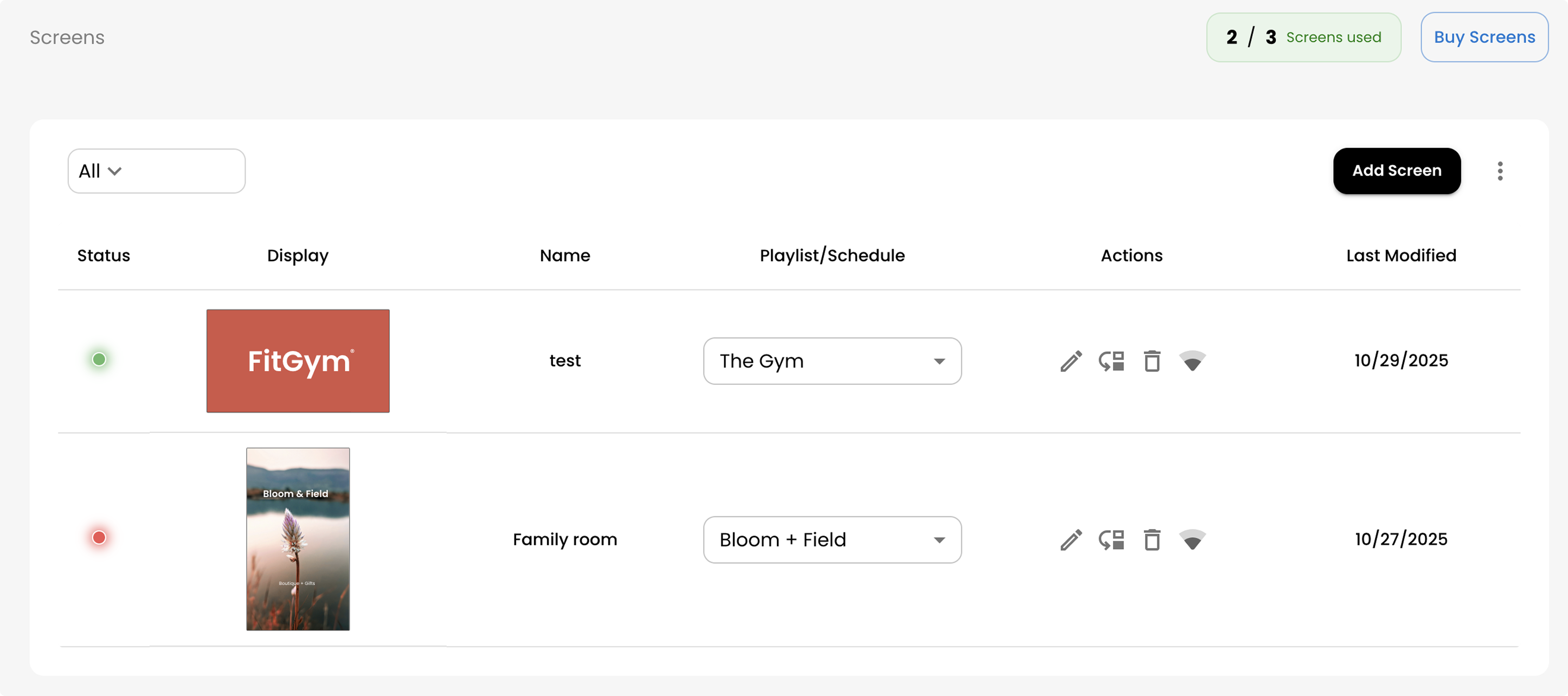This screenshot has height=696, width=1568.
Task: Open the All filter dropdown
Action: pos(157,171)
